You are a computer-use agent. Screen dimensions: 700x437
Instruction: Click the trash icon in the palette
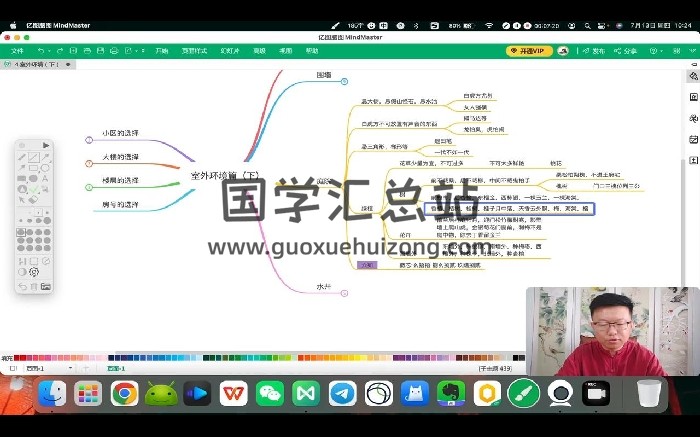pyautogui.click(x=33, y=287)
